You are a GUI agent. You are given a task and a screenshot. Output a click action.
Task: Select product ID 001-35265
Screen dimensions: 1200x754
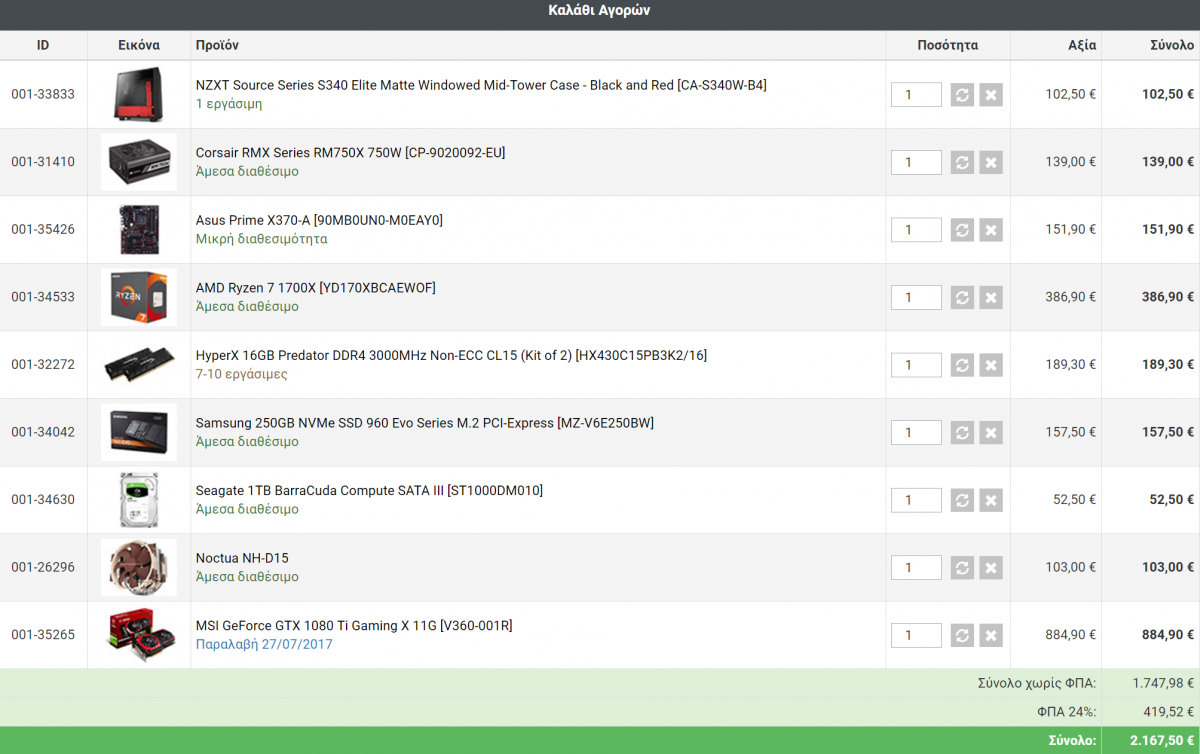pos(43,634)
